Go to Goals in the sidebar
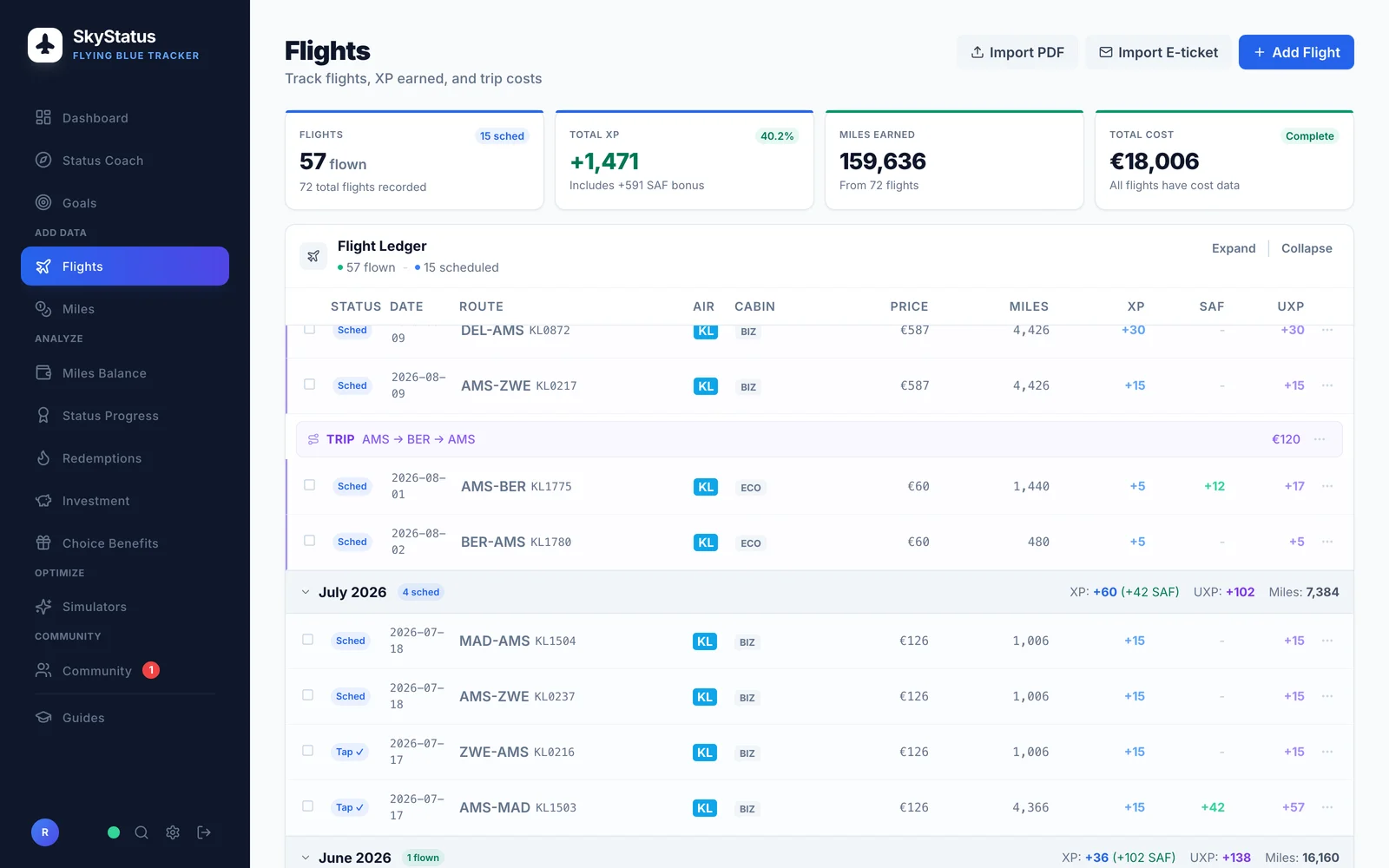1389x868 pixels. (125, 203)
